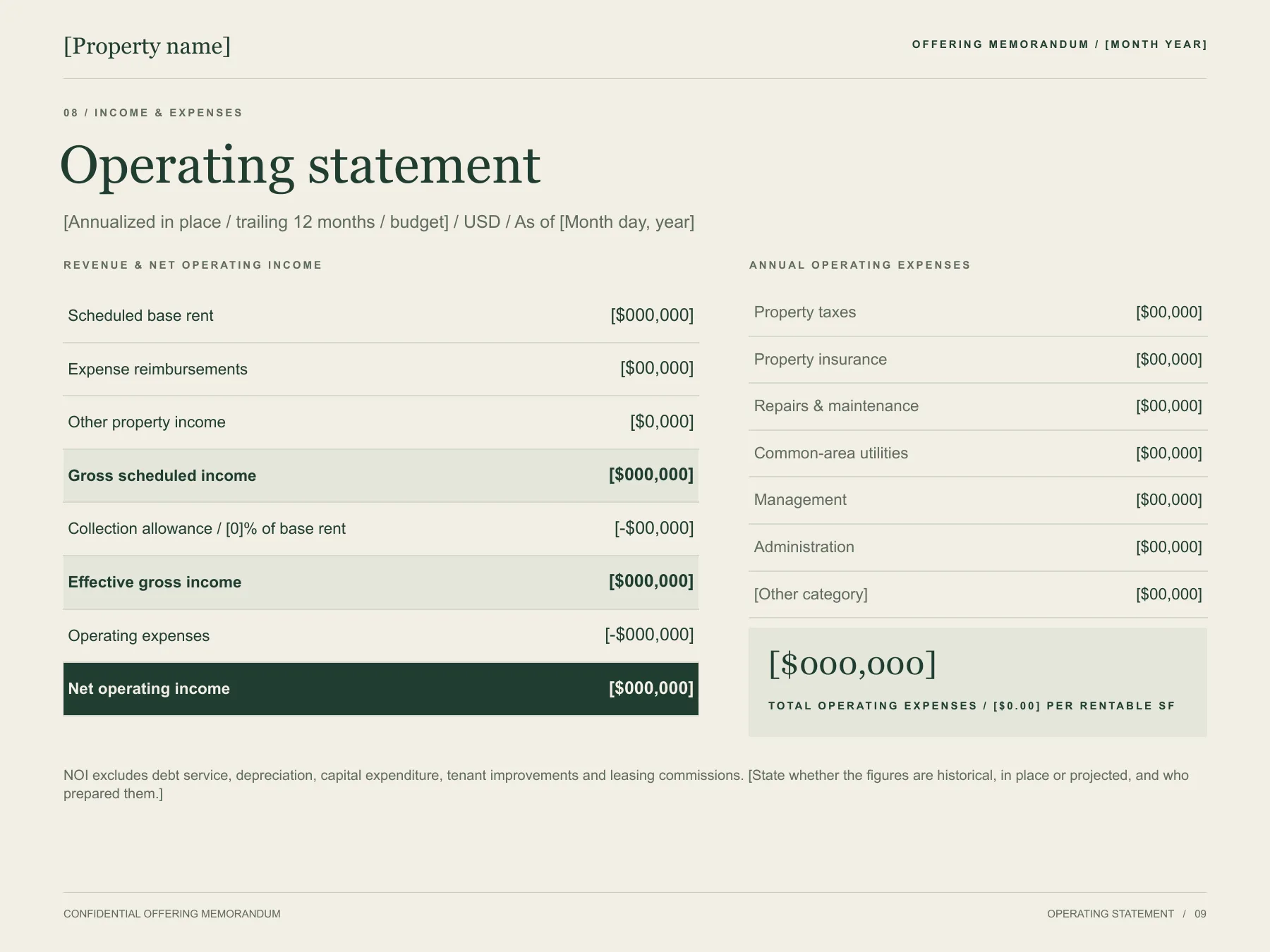1270x952 pixels.
Task: Click the annualized / trailing 12 months subtitle
Action: pyautogui.click(x=379, y=222)
